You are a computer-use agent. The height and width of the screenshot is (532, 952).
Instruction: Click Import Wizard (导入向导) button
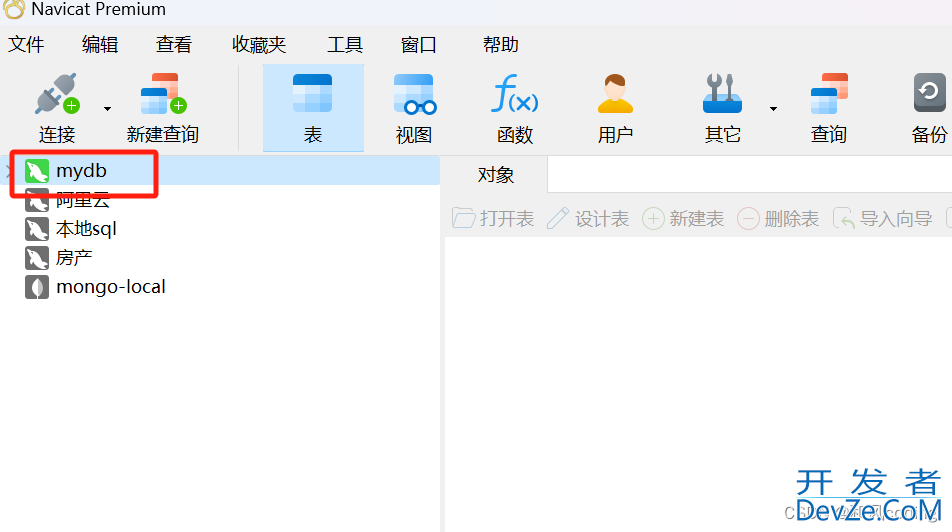[883, 219]
